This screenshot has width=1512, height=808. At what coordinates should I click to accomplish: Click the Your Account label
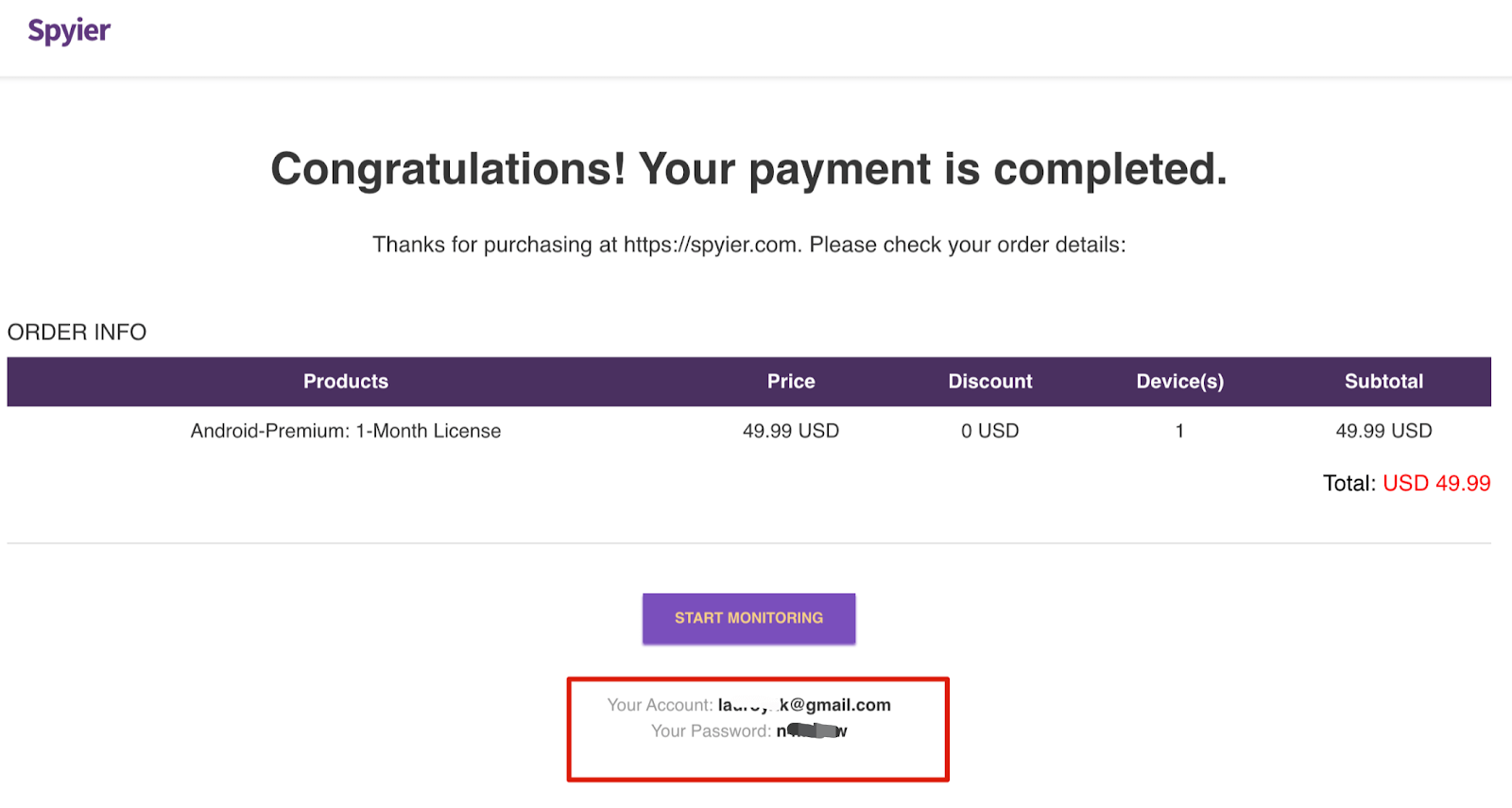[x=660, y=705]
